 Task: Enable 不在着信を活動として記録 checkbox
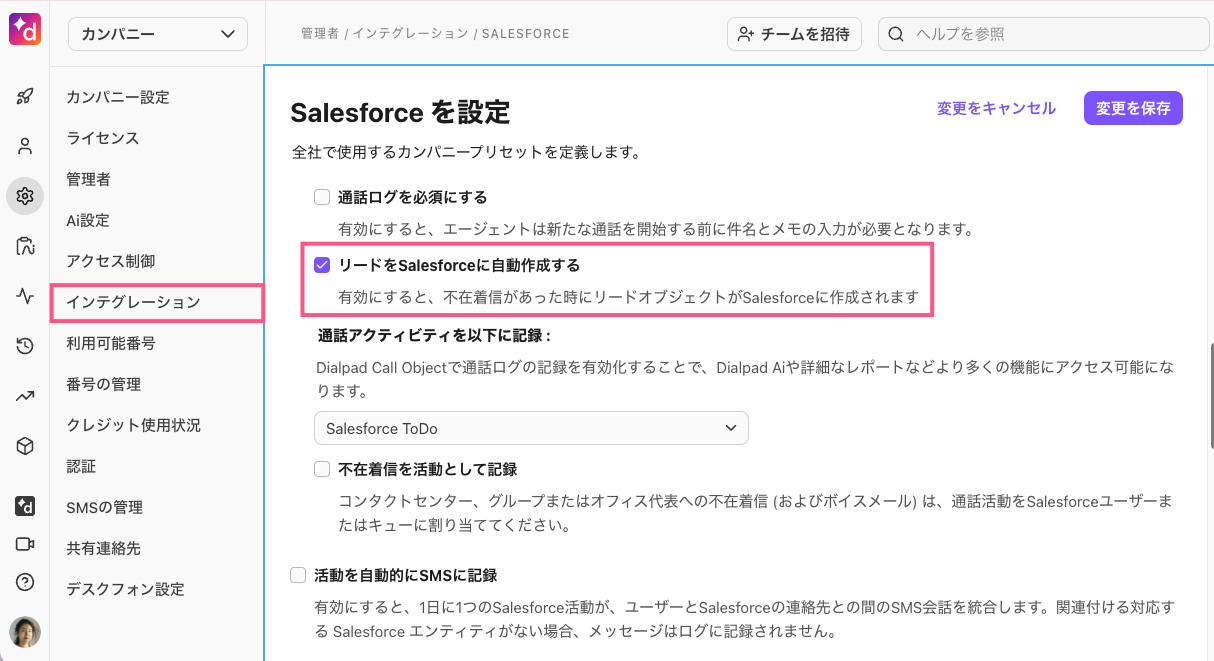pos(322,469)
